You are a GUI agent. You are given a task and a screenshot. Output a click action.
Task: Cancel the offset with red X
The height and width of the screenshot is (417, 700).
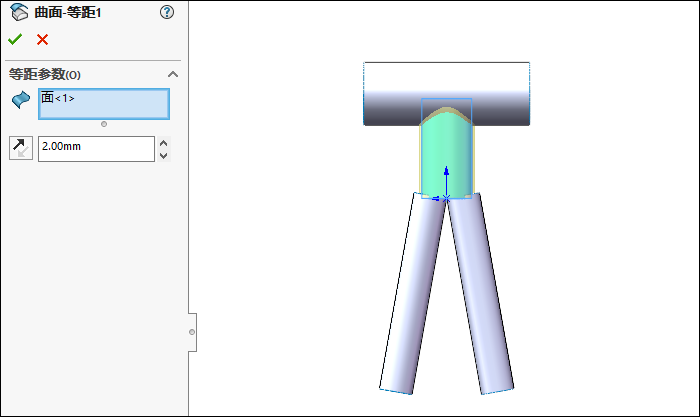coord(42,40)
